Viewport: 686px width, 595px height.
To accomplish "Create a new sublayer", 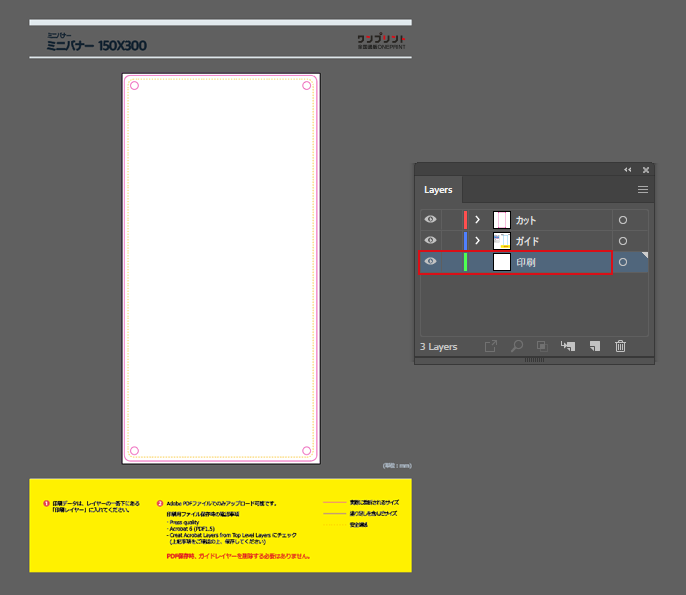I will point(568,346).
